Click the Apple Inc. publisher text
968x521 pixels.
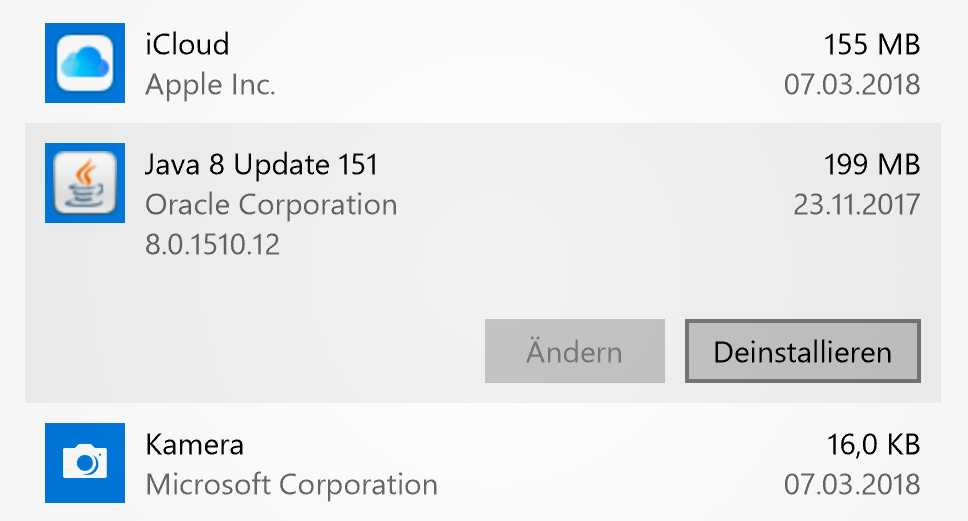coord(210,85)
